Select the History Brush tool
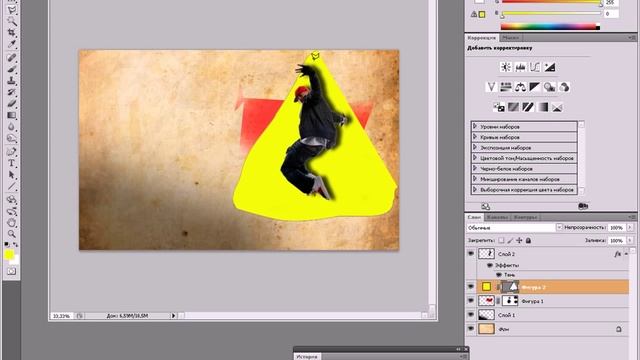The height and width of the screenshot is (360, 640). click(12, 92)
